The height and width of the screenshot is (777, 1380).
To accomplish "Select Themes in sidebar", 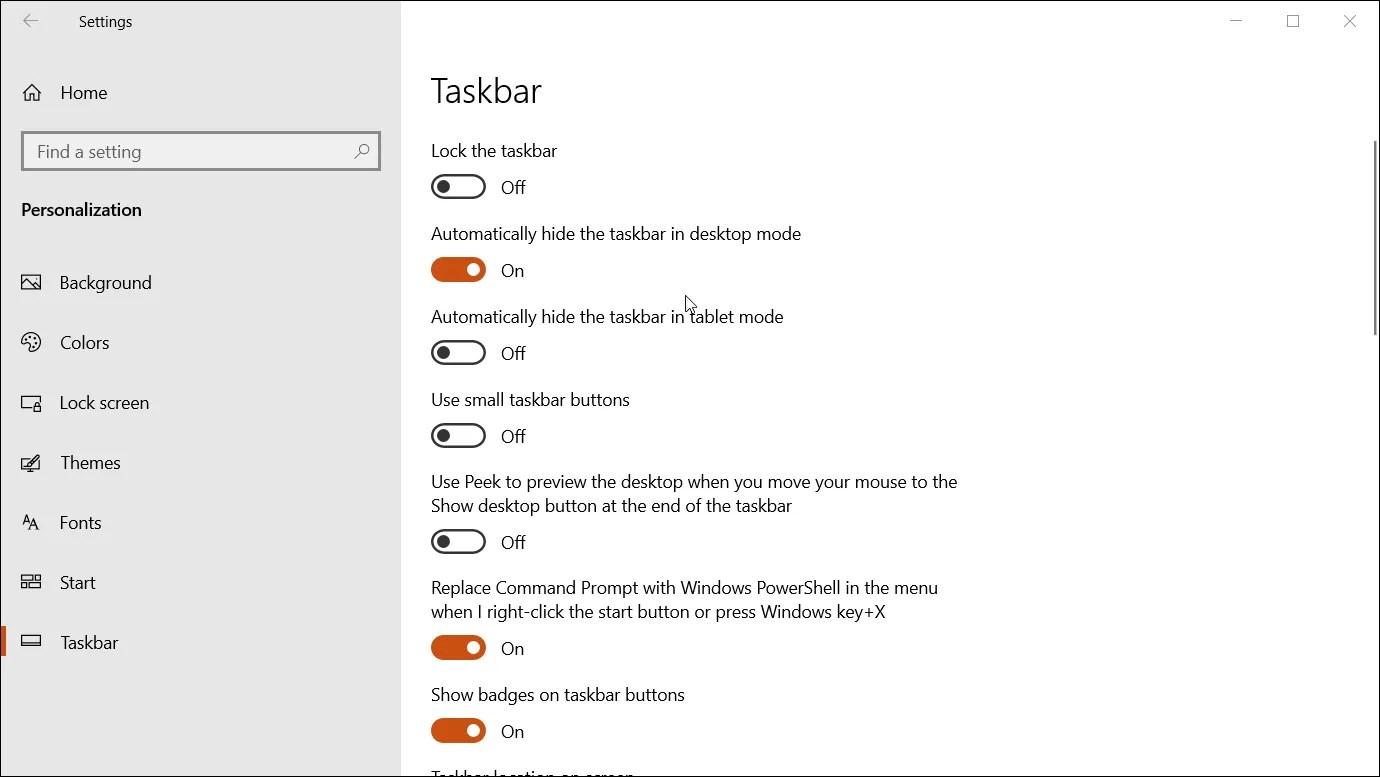I will 200,463.
